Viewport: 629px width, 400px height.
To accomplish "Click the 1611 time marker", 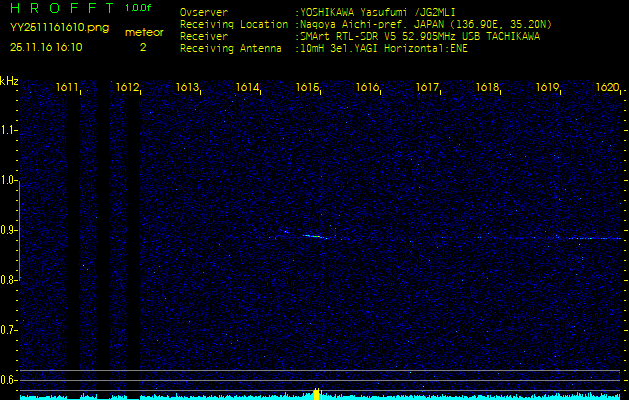I will pyautogui.click(x=68, y=88).
